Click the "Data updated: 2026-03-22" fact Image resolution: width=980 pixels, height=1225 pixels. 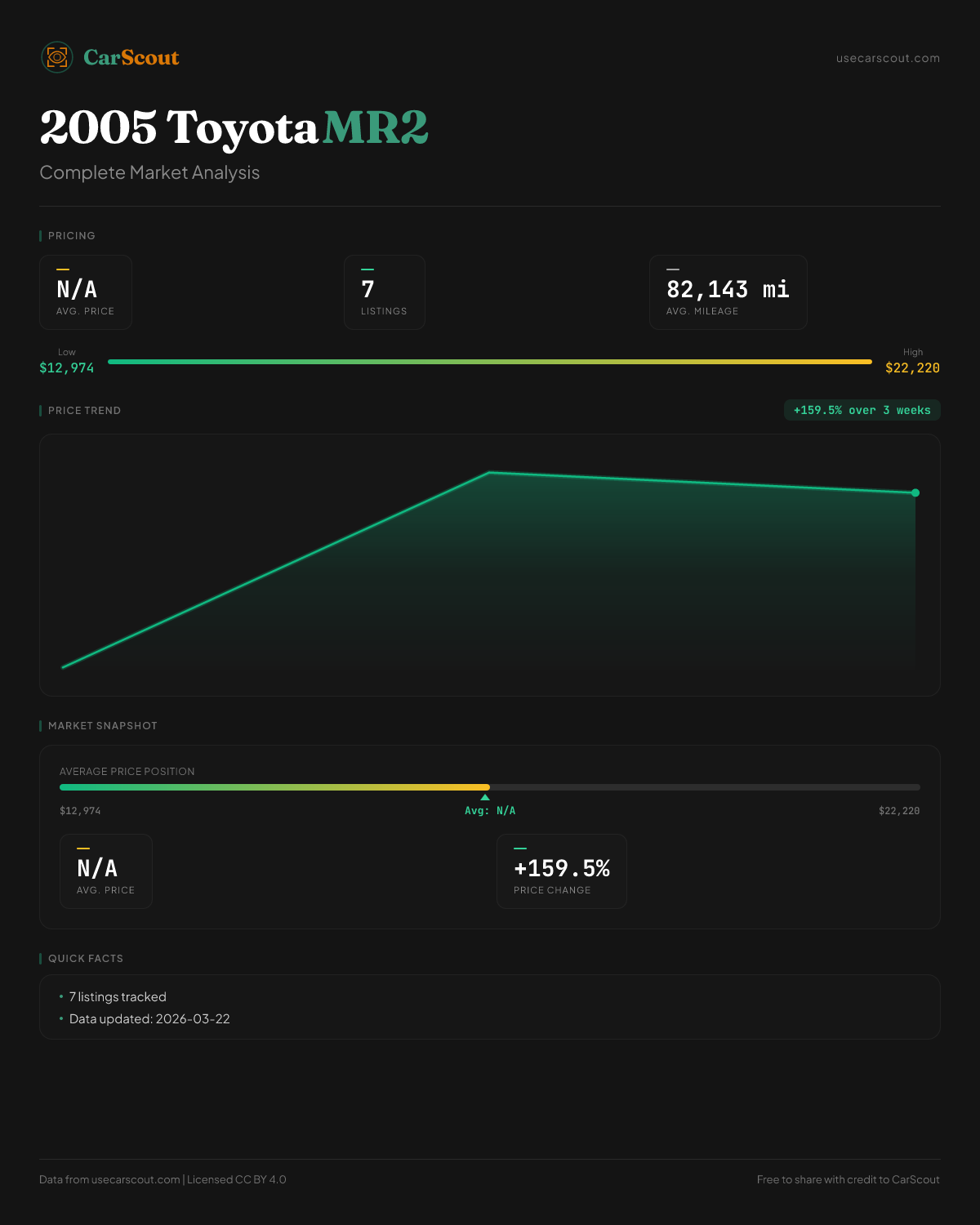pos(149,1018)
